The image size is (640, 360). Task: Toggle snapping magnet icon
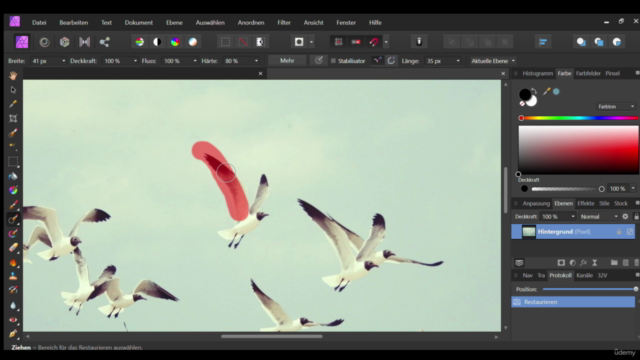(374, 42)
